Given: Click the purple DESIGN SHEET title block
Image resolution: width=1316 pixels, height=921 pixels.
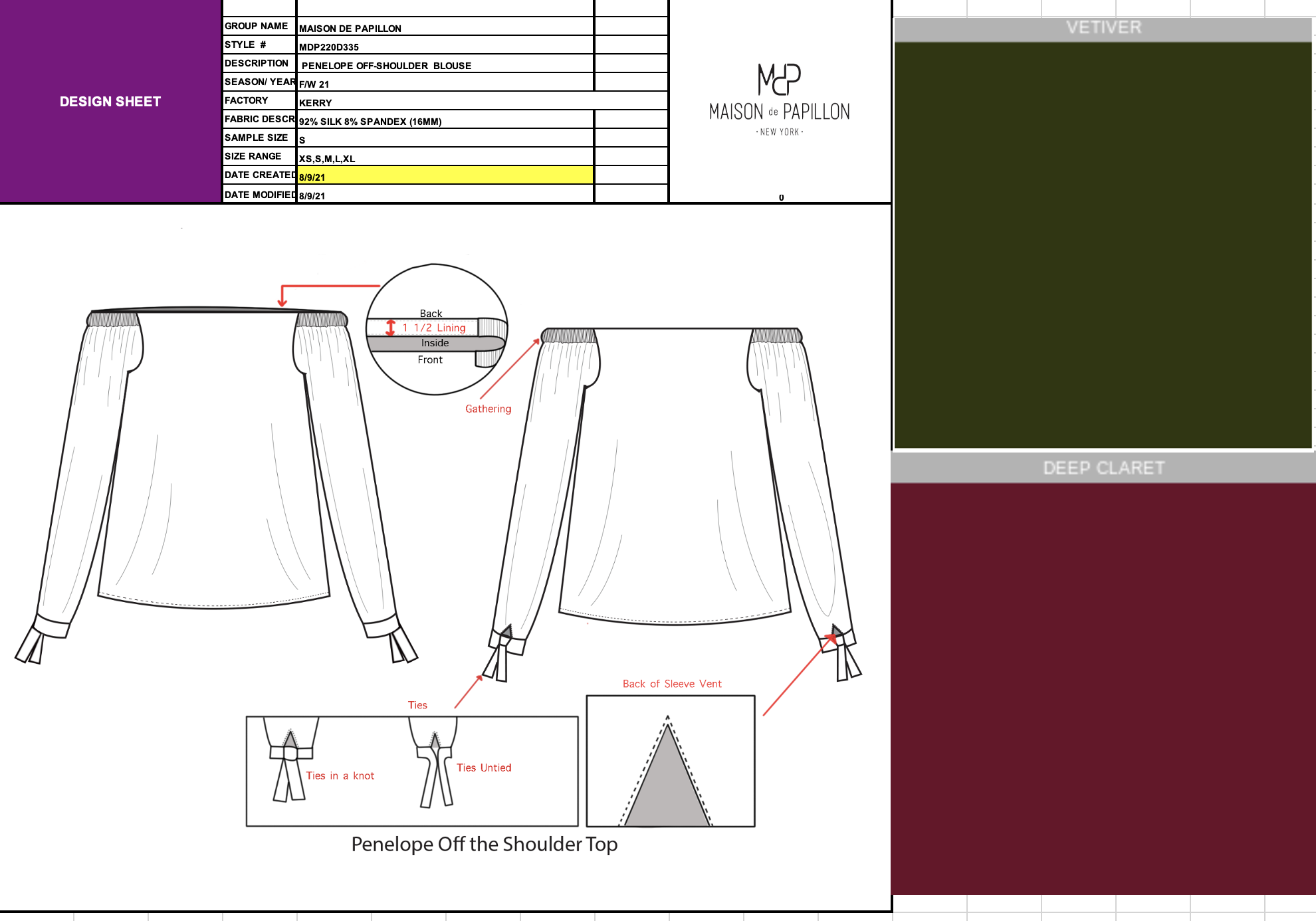Looking at the screenshot, I should click(110, 101).
